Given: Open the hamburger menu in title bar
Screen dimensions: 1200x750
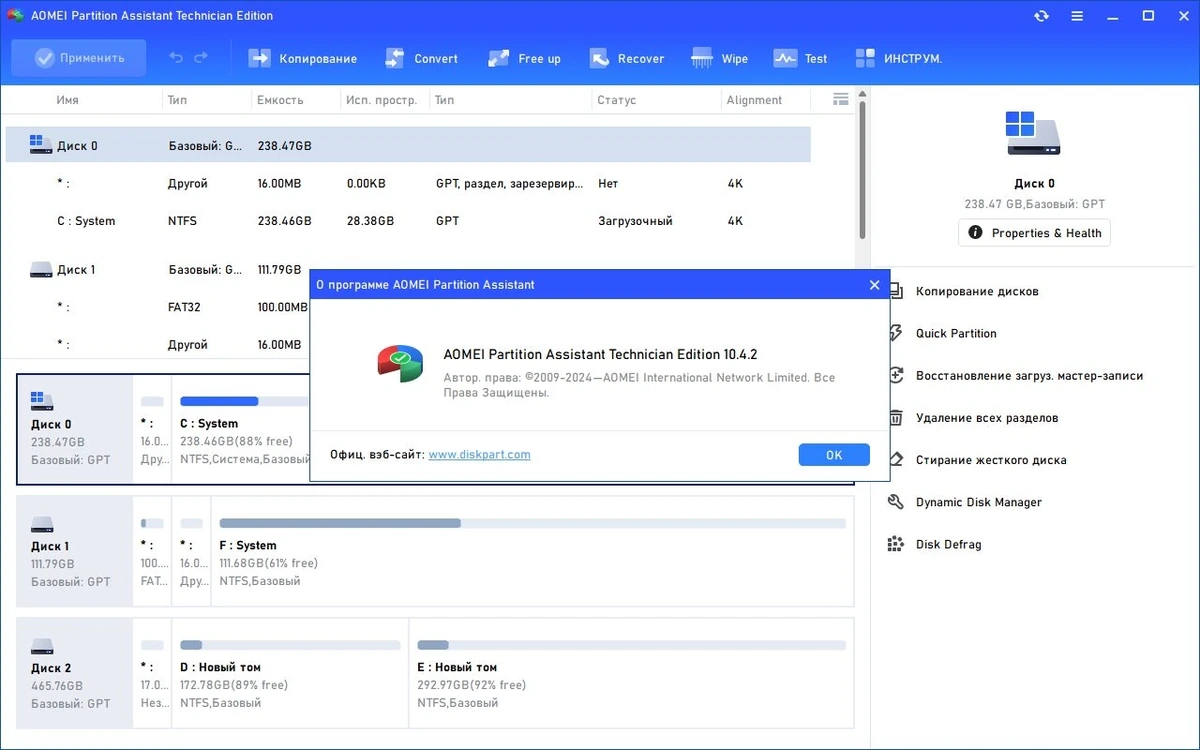Looking at the screenshot, I should click(x=1078, y=16).
